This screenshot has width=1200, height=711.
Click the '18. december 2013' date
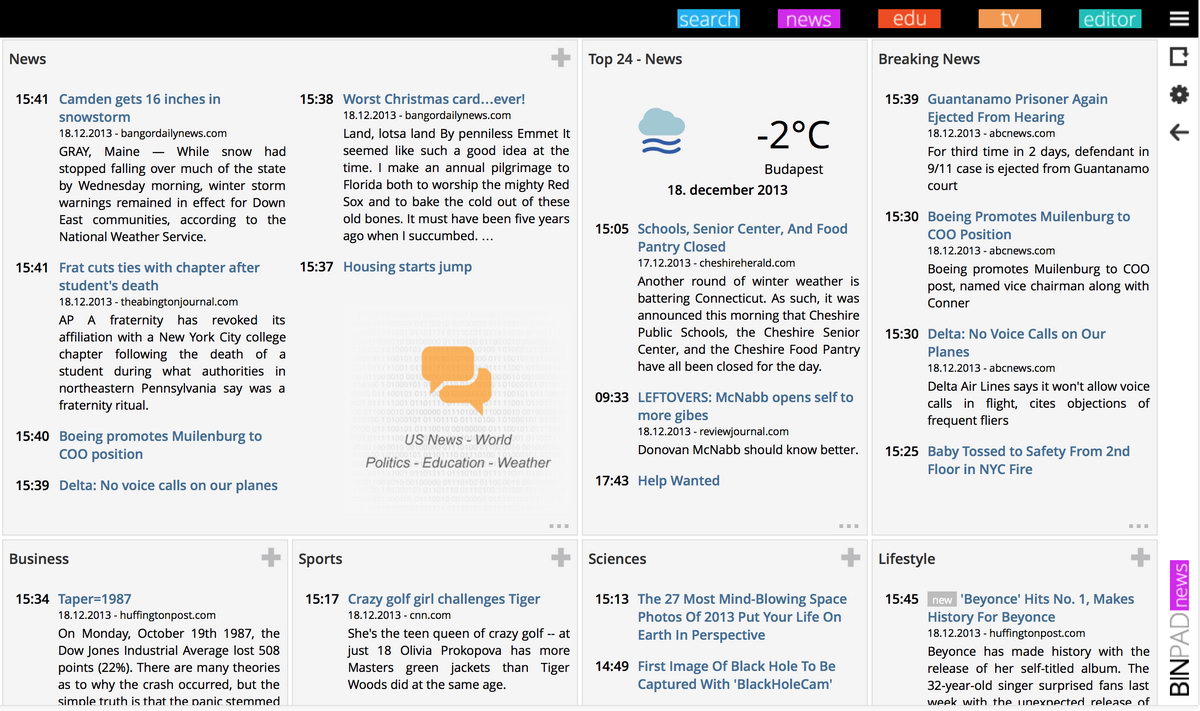[x=727, y=190]
